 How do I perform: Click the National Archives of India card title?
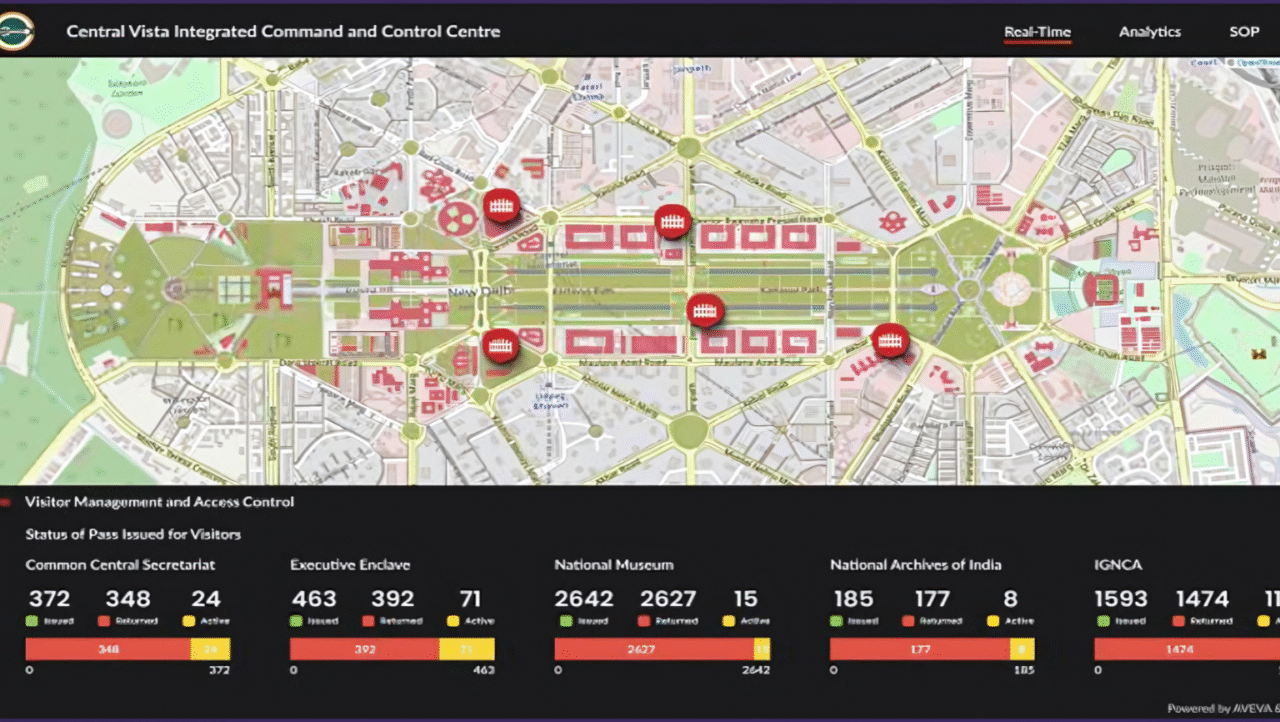[x=916, y=565]
